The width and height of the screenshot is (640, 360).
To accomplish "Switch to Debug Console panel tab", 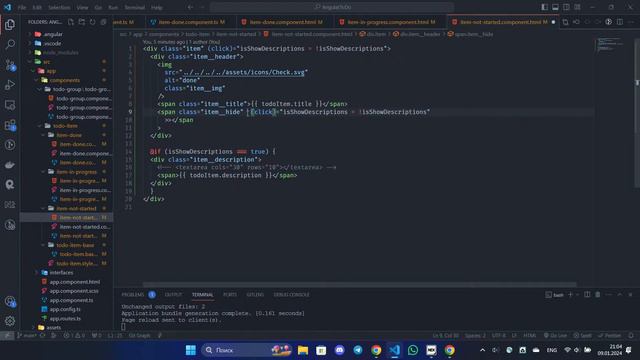I will pos(291,294).
